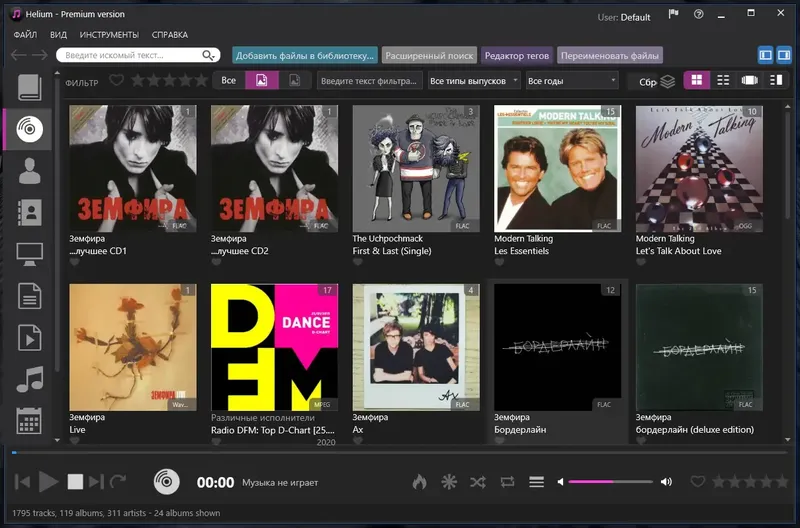
Task: Open the ФАЙЛ menu
Action: [25, 35]
